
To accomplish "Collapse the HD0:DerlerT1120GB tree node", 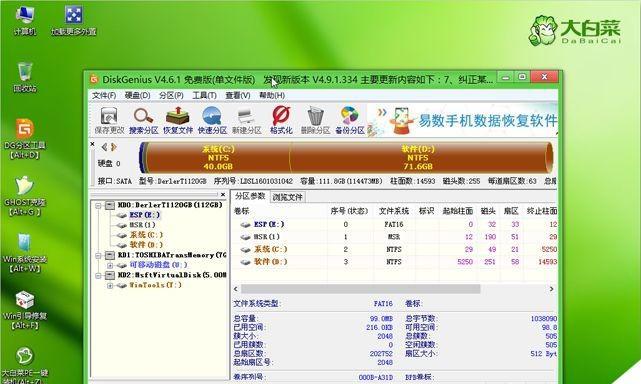I will click(99, 205).
